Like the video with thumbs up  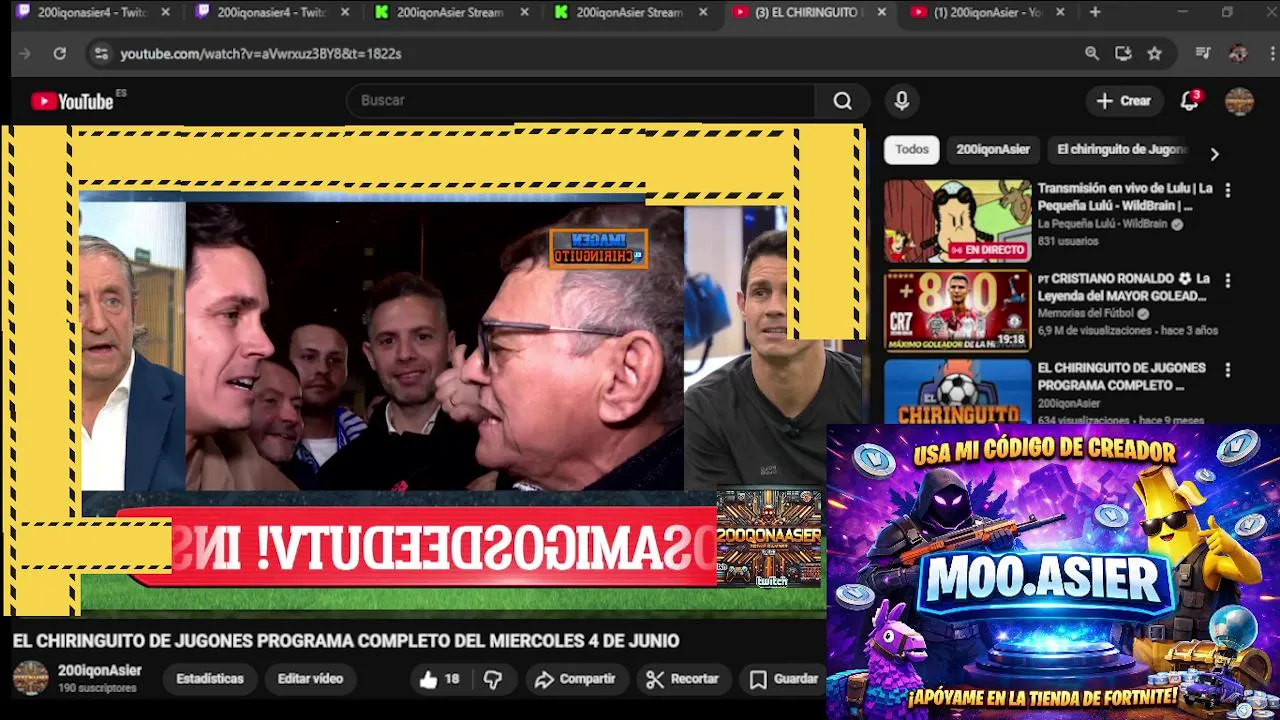pos(439,679)
